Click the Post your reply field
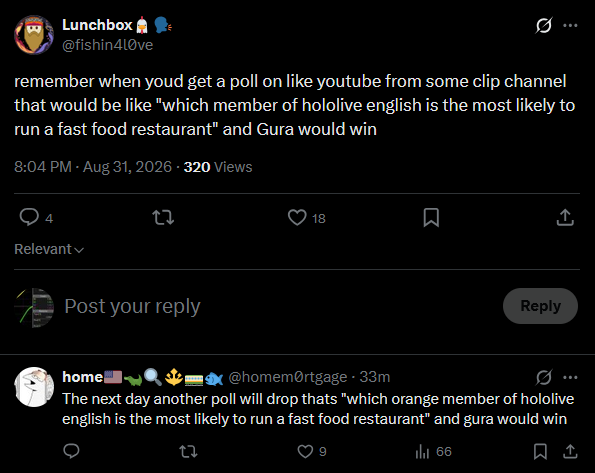 click(281, 306)
